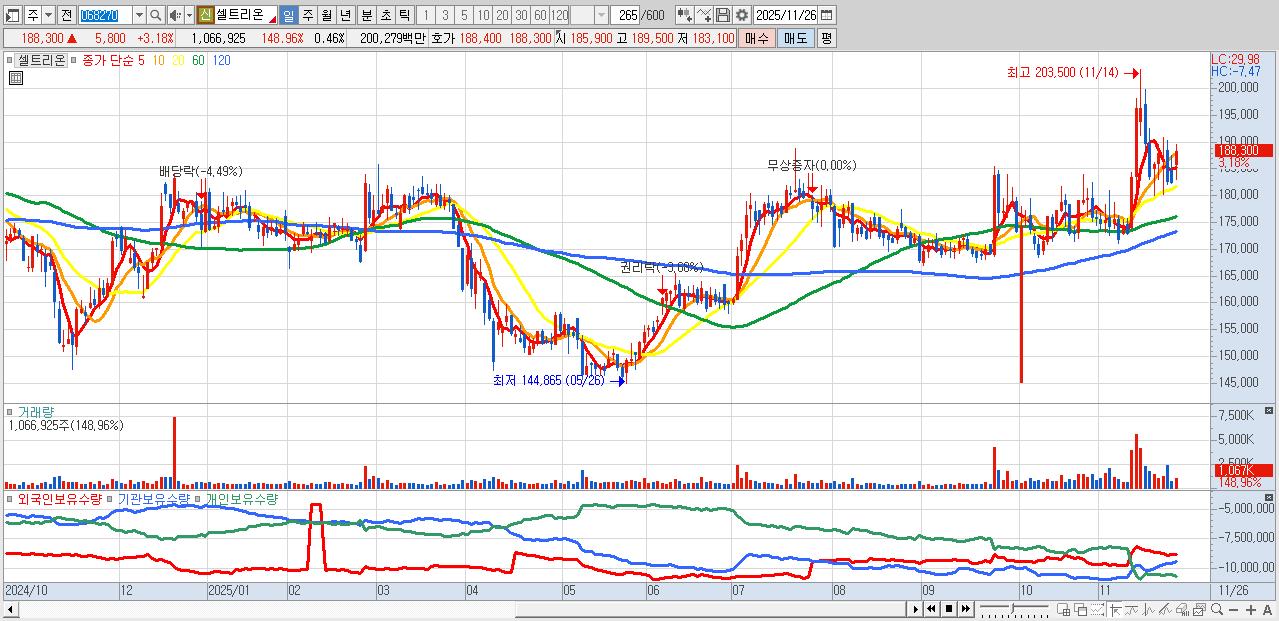Toggle the small square before 거래량 label

tap(9, 411)
